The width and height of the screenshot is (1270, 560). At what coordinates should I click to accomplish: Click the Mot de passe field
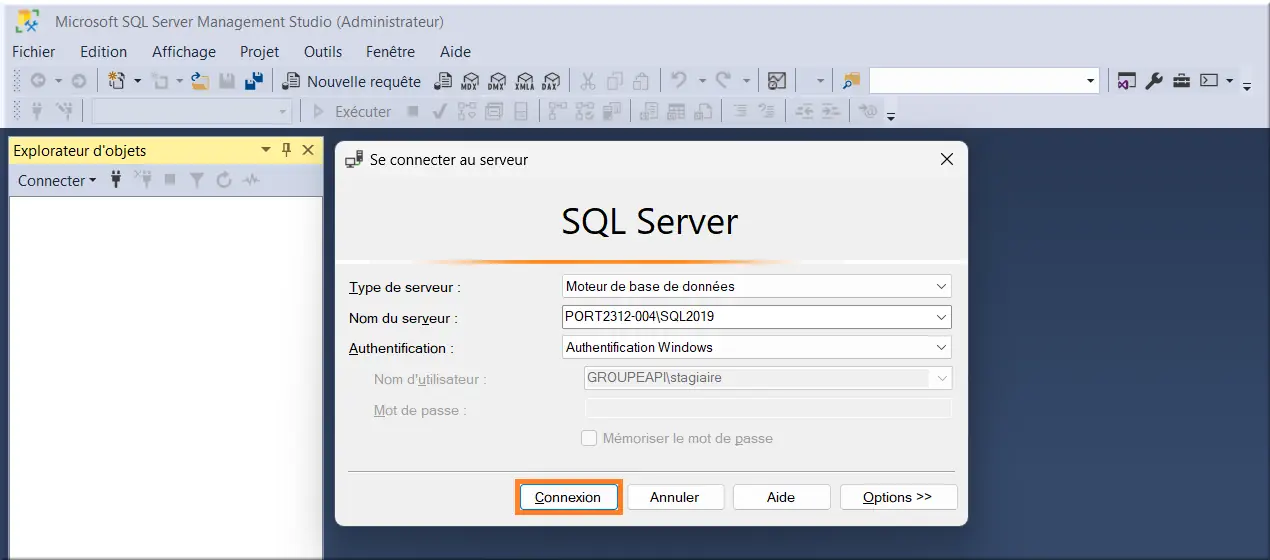(768, 408)
